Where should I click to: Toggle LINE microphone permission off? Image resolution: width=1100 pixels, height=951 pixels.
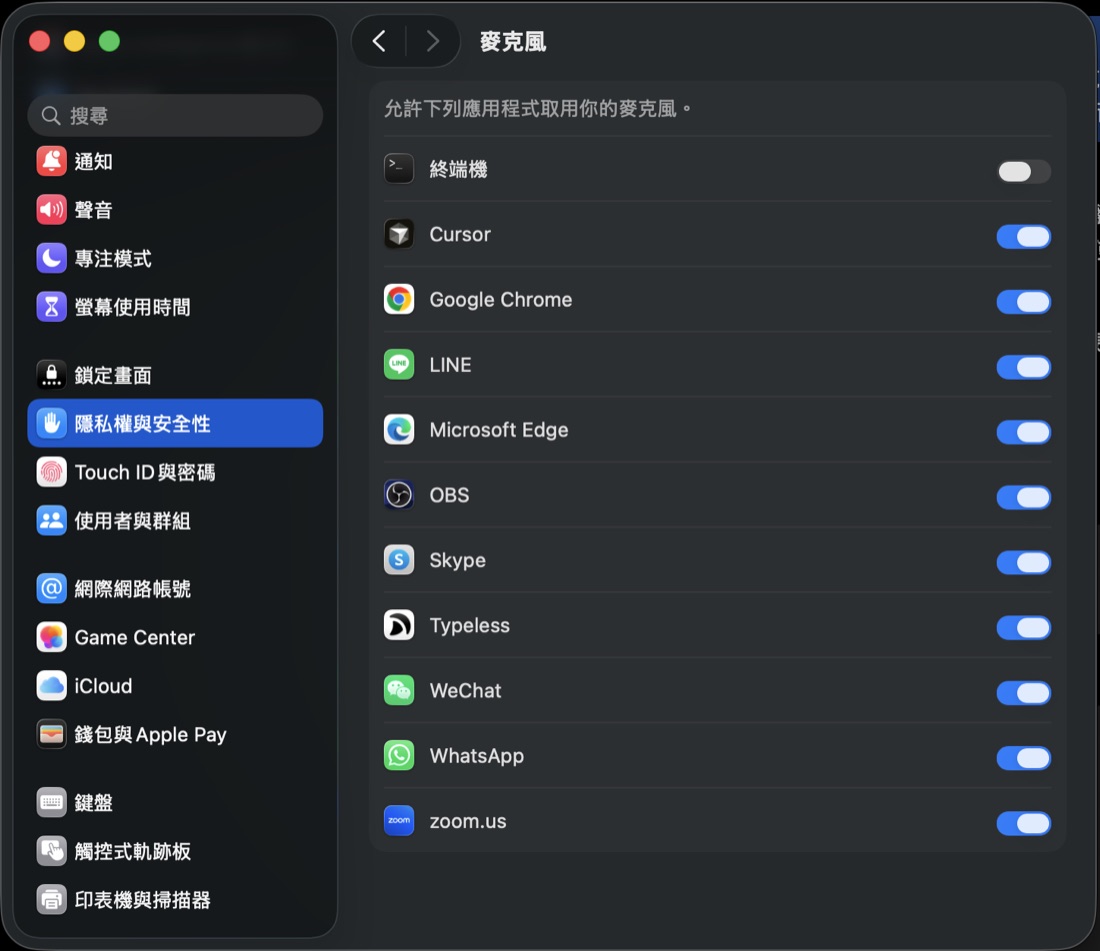1024,367
